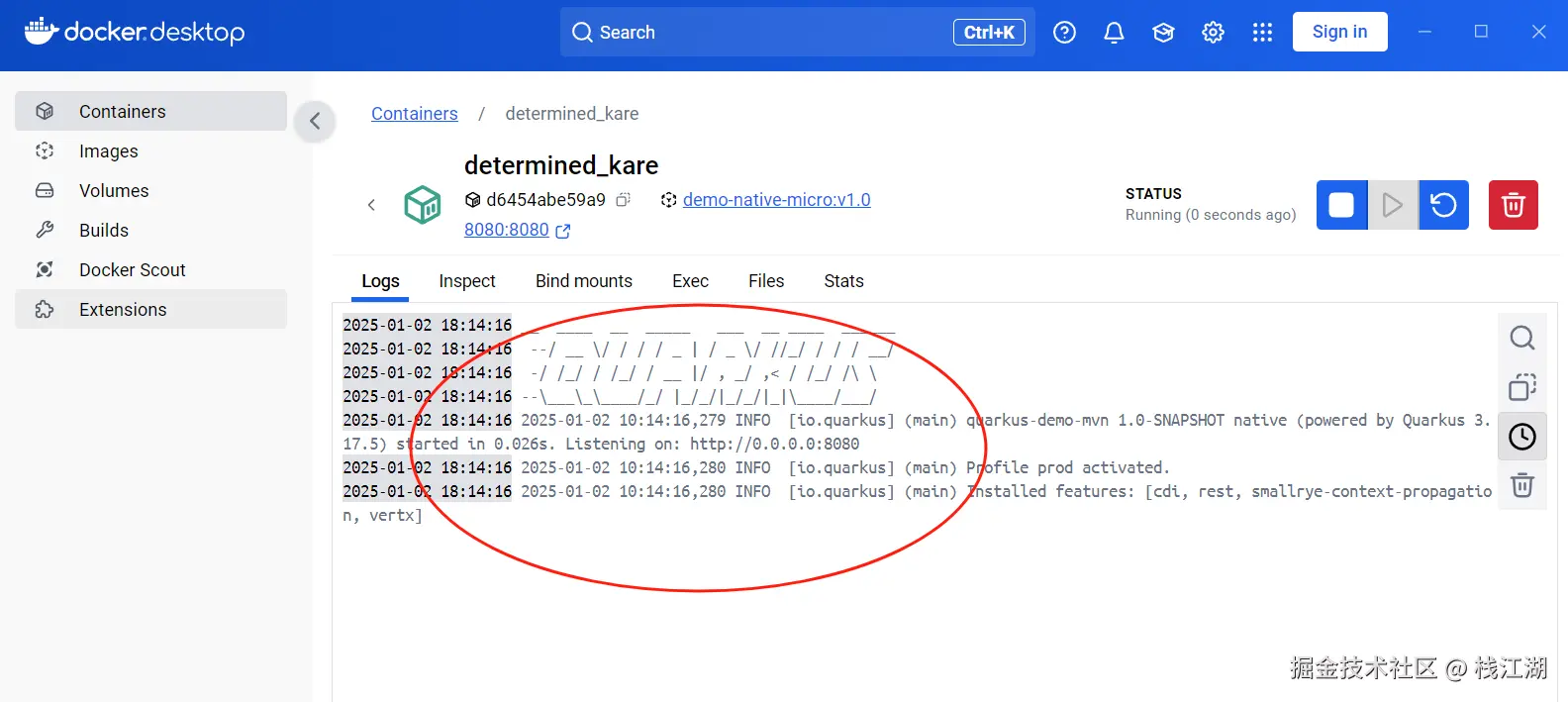Click the external link icon next to 8080:8080

tap(563, 231)
